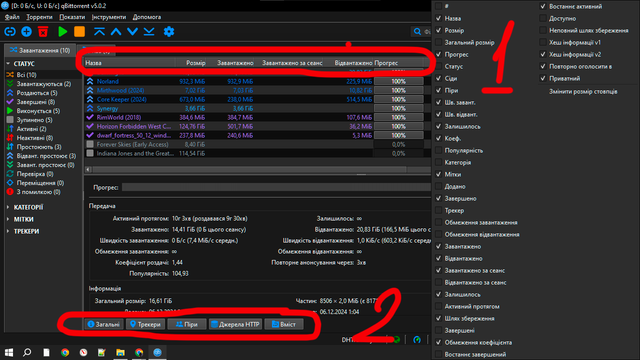Click progress bar of Synergy torrent
Screen dimensions: 640x360
point(398,108)
